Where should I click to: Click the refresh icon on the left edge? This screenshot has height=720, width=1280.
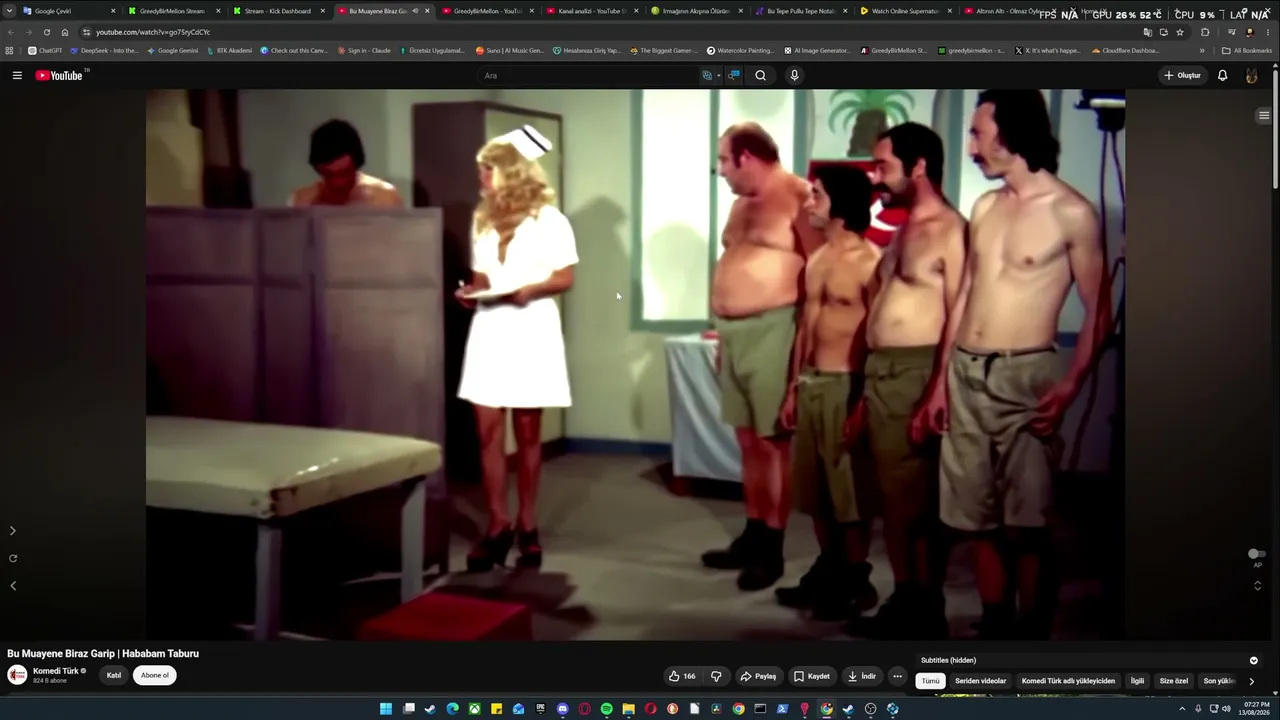(x=12, y=558)
